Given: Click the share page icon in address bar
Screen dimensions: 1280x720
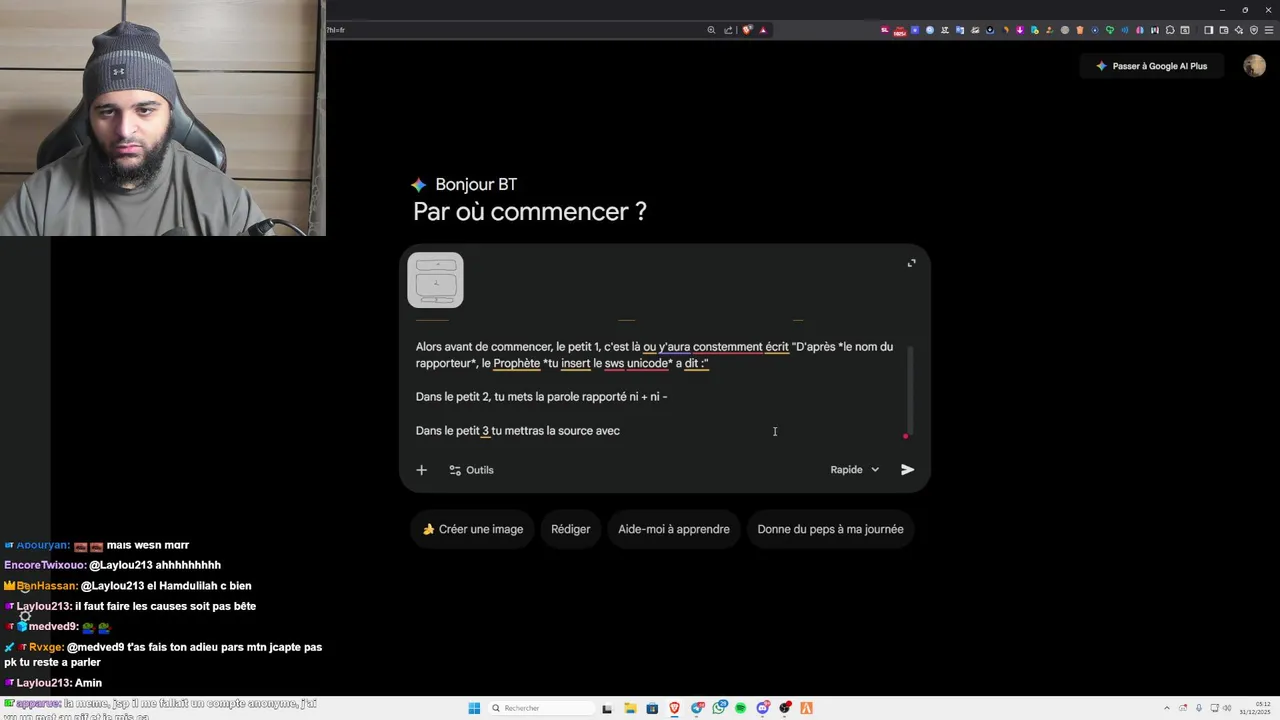Looking at the screenshot, I should (x=728, y=30).
